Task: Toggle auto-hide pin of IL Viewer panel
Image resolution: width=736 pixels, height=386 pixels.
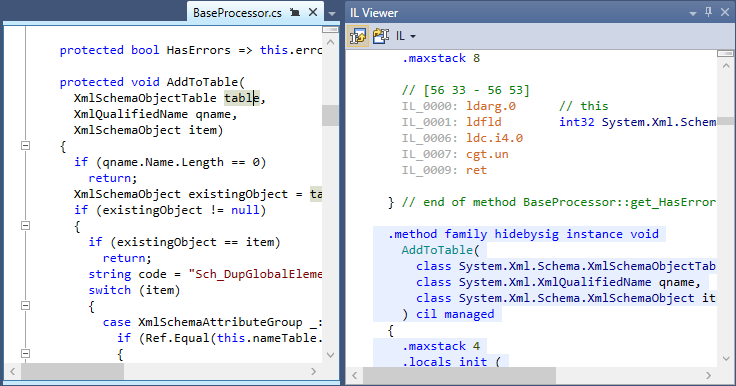Action: pos(708,13)
